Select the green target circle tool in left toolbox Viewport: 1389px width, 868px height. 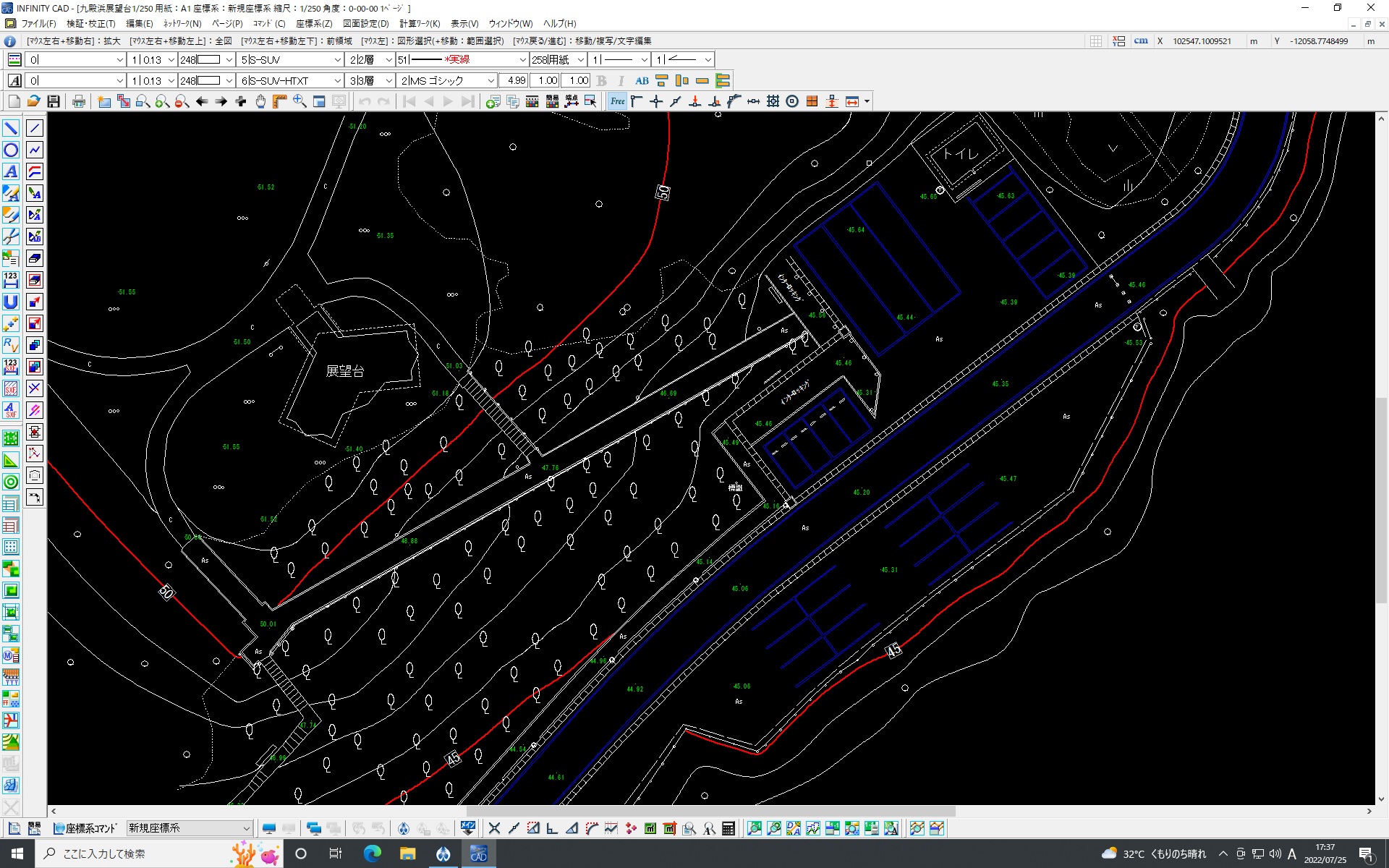click(11, 482)
